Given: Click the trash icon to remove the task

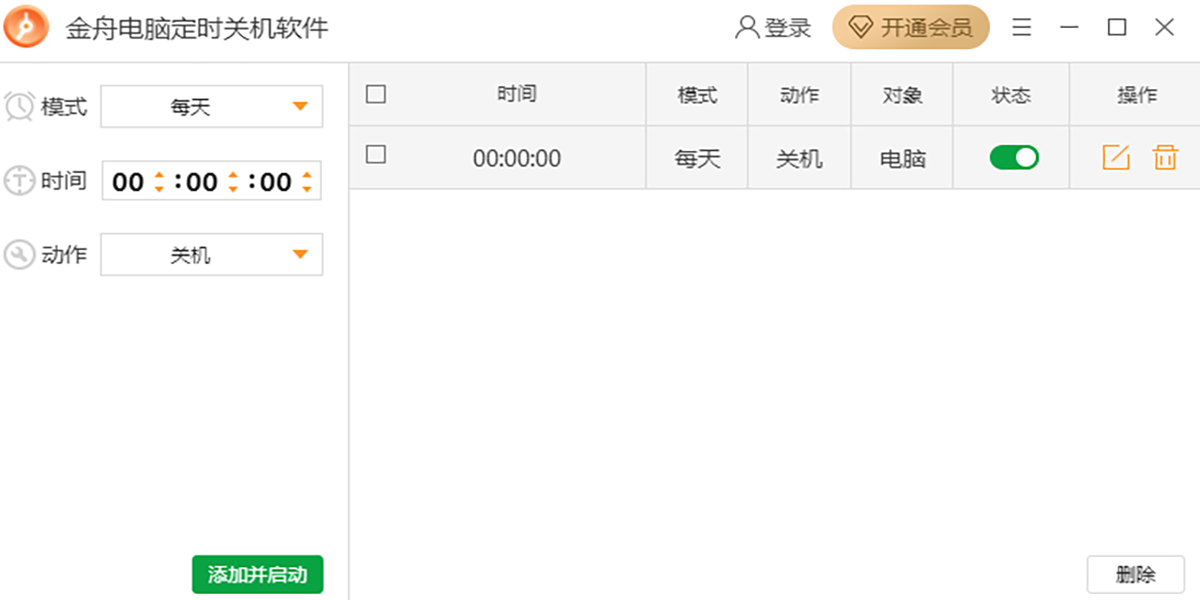Looking at the screenshot, I should 1164,157.
